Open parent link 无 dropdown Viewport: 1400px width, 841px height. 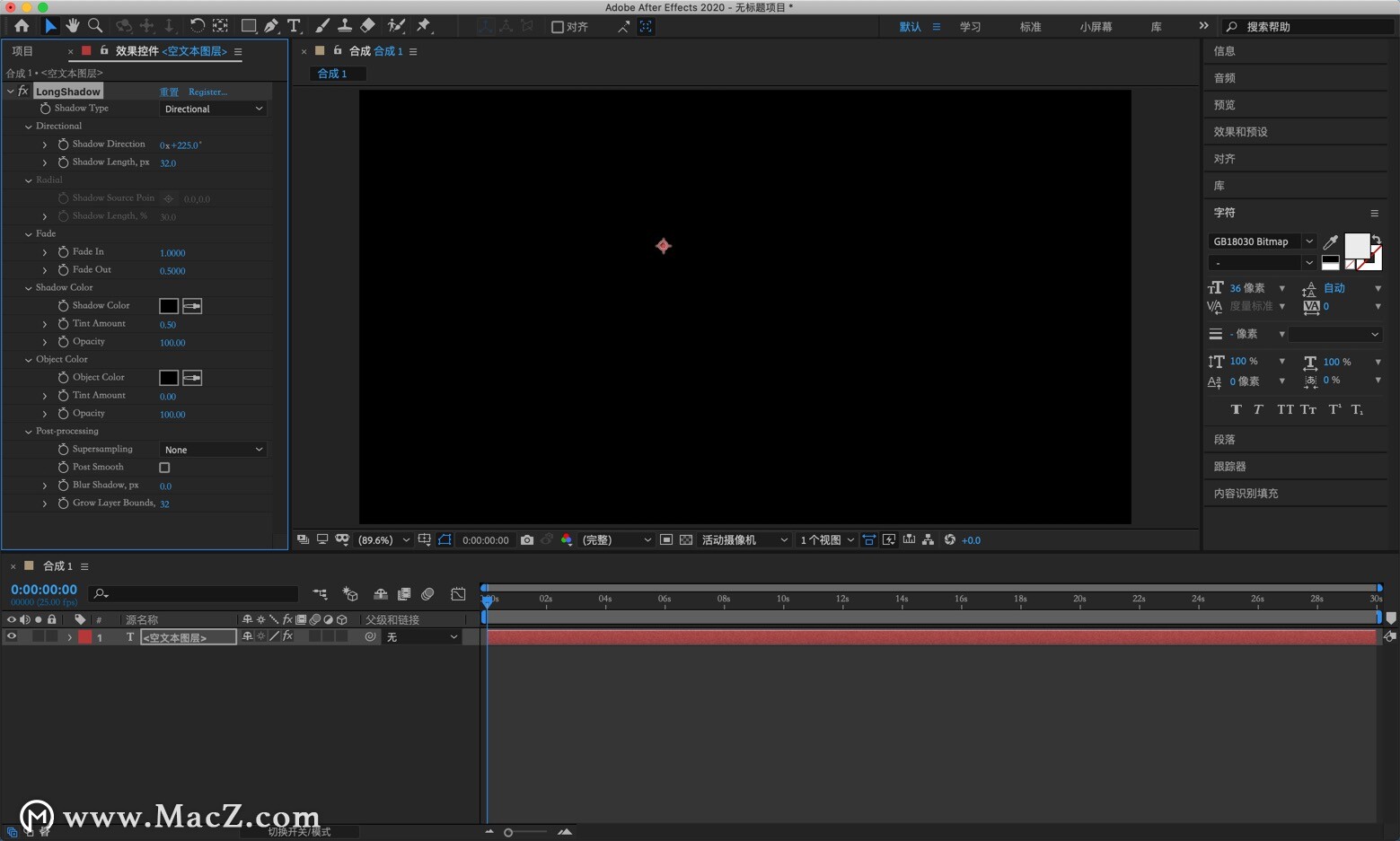pyautogui.click(x=422, y=636)
